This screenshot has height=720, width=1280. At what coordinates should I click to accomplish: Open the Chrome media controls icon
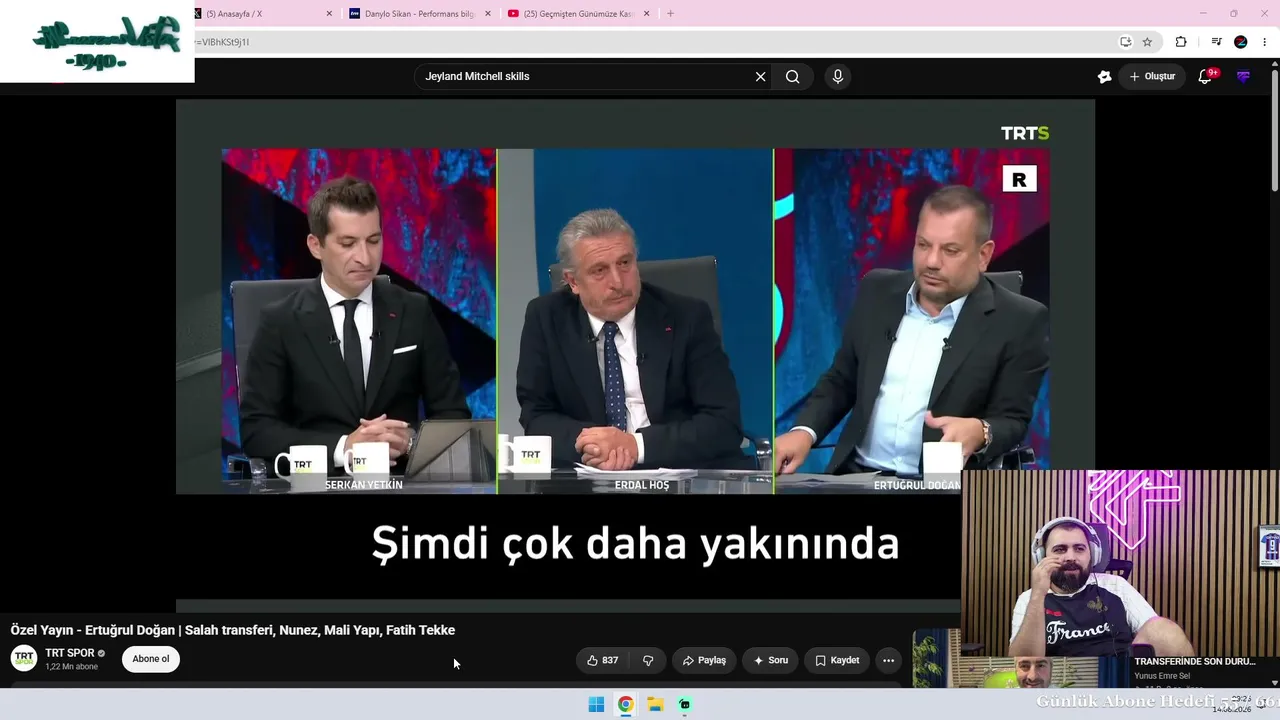(x=1216, y=42)
